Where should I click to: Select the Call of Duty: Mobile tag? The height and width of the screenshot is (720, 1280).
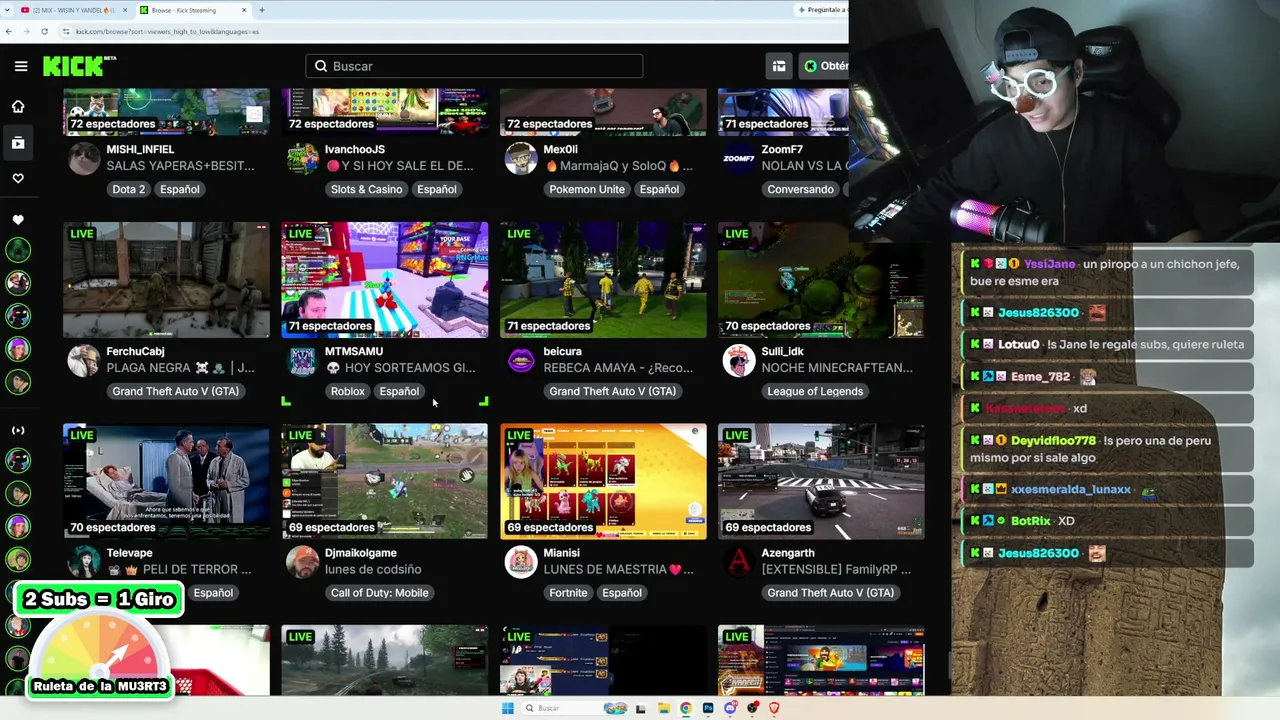(380, 593)
